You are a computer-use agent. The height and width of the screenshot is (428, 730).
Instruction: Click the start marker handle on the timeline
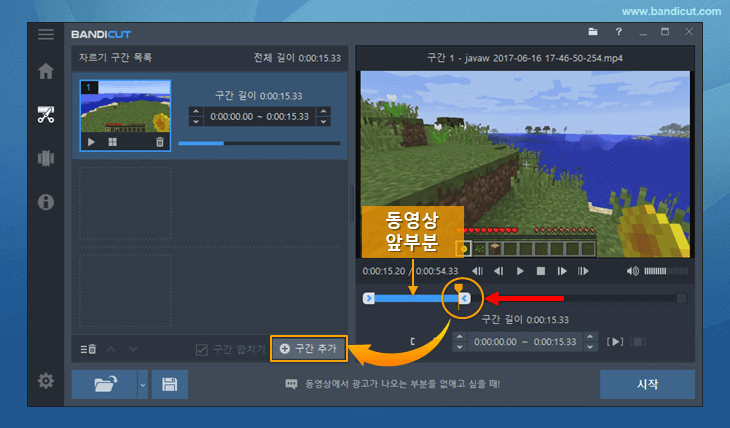tap(369, 298)
